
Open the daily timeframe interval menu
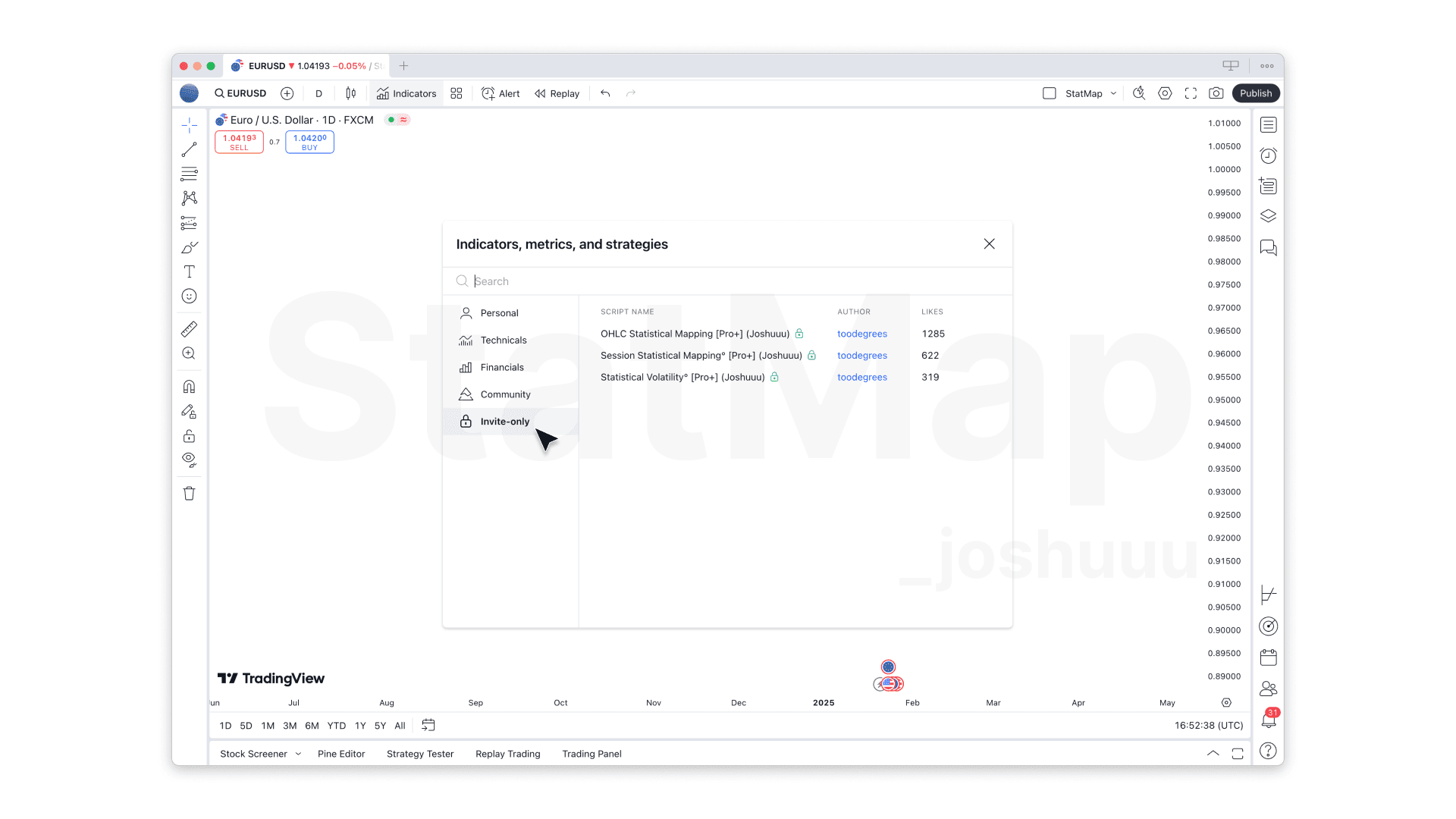318,93
